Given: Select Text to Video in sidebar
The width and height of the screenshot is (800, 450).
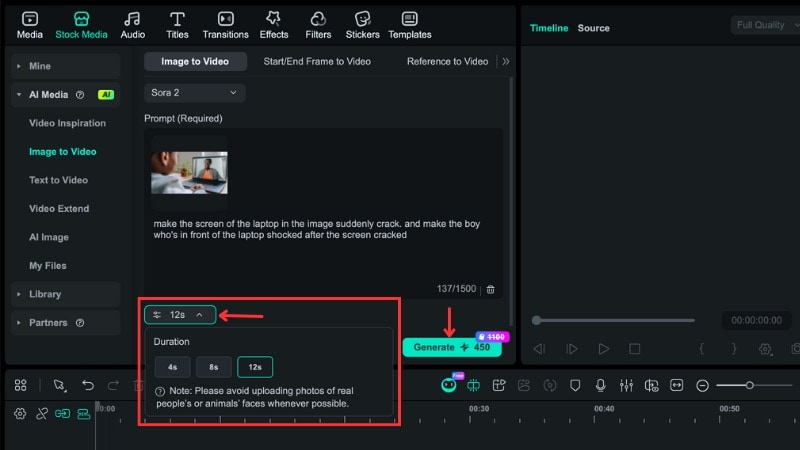Looking at the screenshot, I should tap(59, 180).
